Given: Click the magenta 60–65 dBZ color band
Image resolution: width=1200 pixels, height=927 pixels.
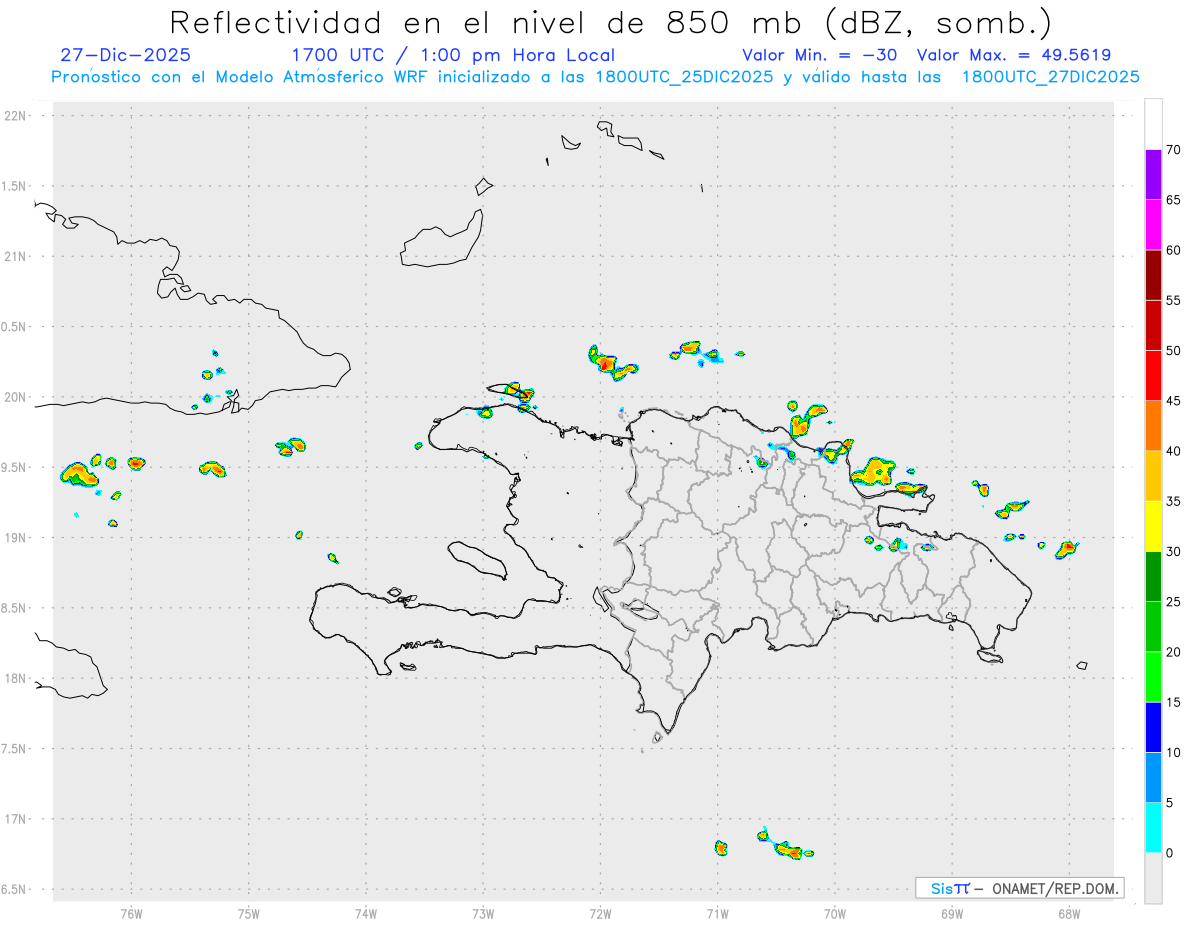Looking at the screenshot, I should coord(1153,225).
